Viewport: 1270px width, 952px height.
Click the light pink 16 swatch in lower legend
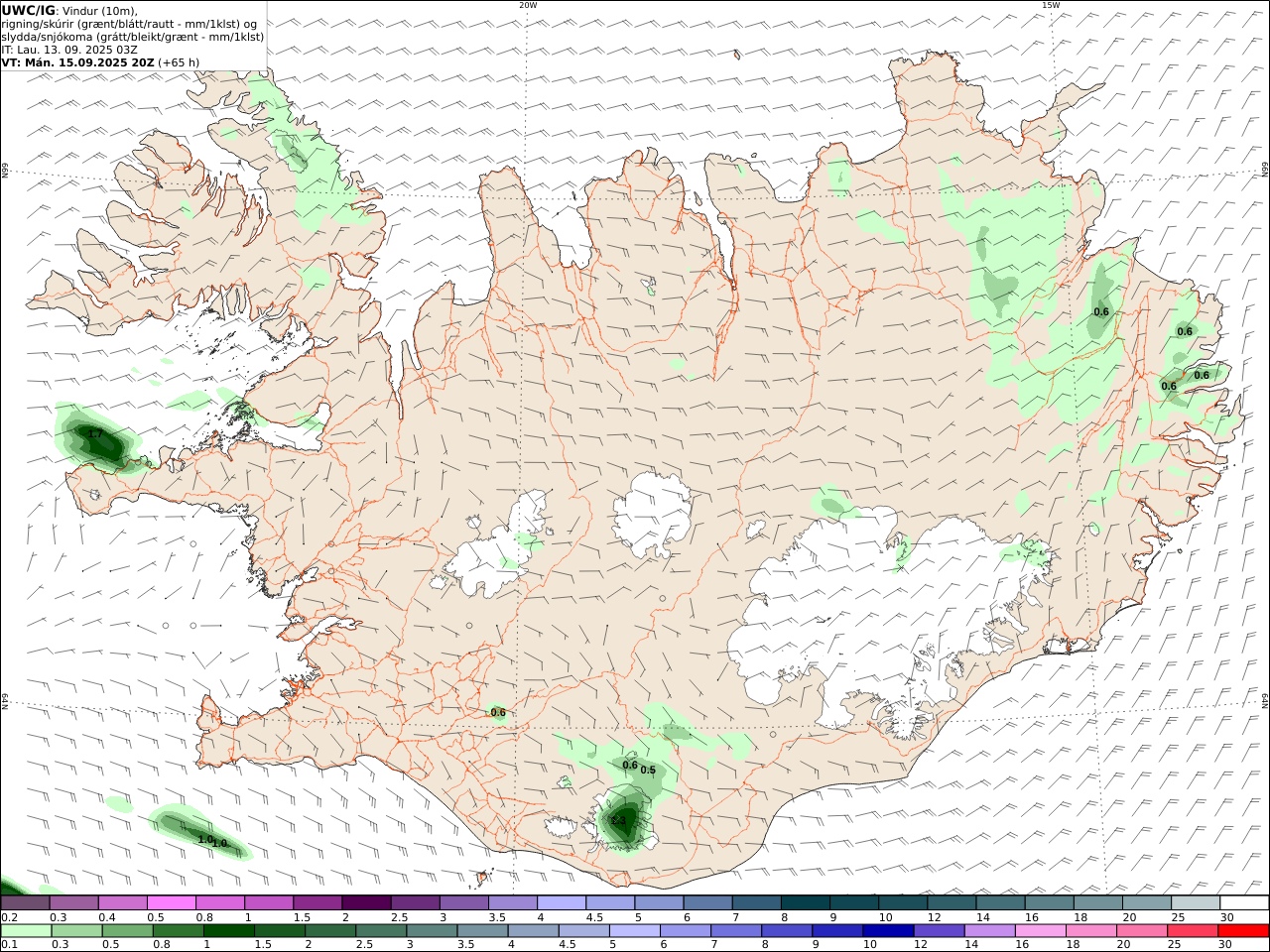[1041, 931]
